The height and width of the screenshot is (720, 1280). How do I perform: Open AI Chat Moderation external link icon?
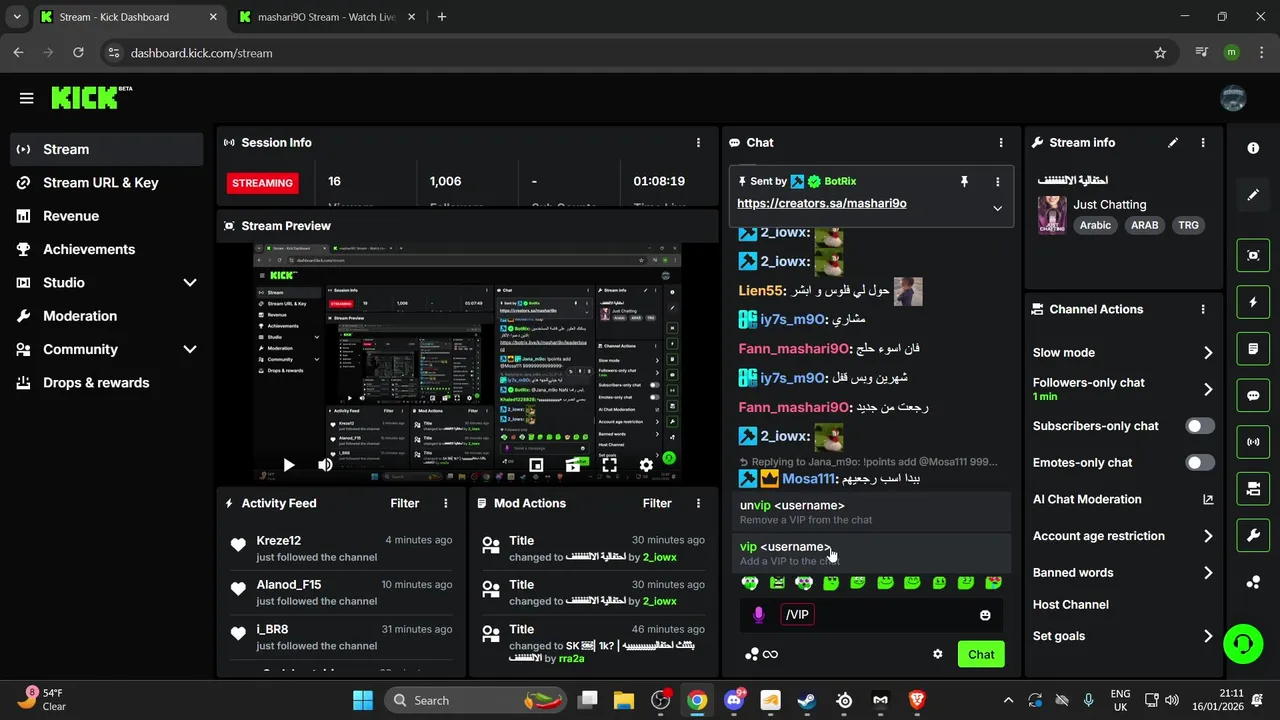tap(1208, 499)
